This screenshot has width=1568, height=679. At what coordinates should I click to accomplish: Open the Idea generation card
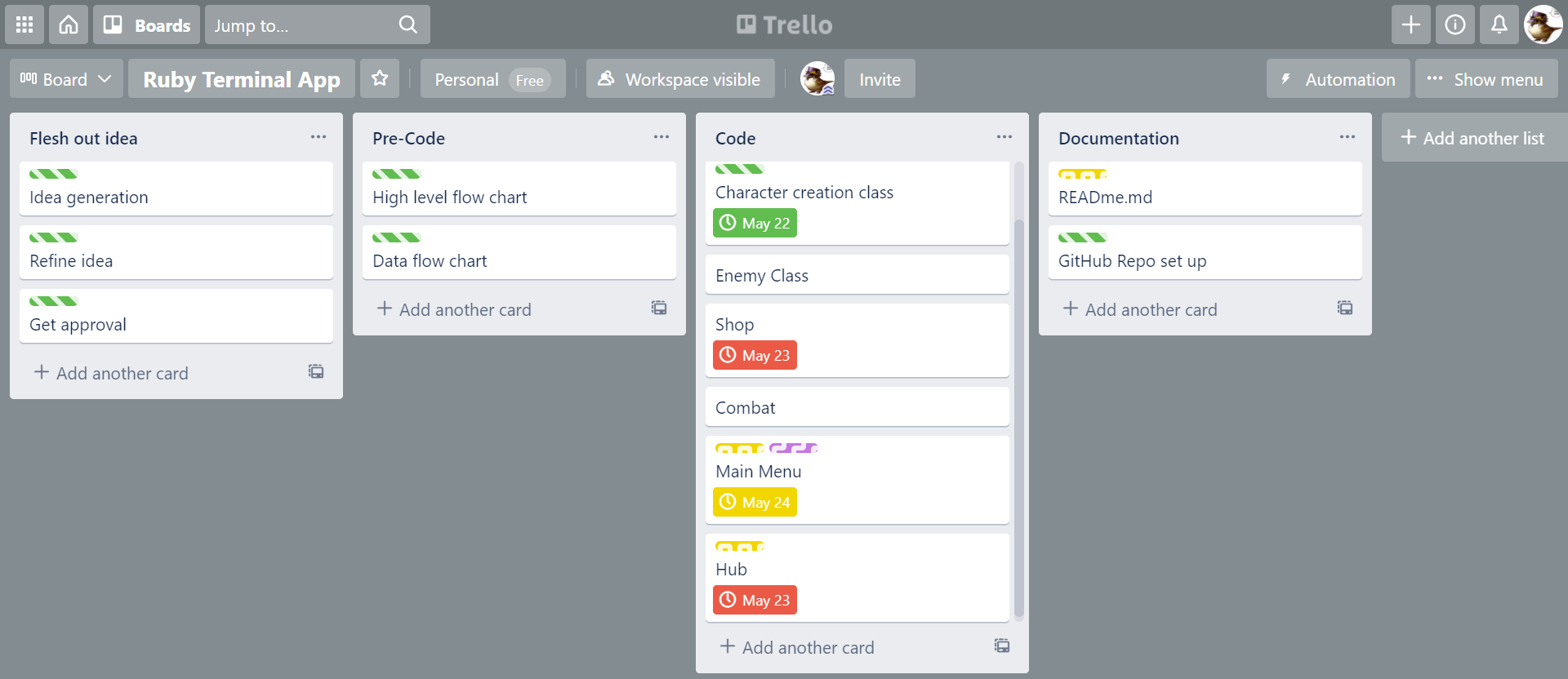pos(176,189)
